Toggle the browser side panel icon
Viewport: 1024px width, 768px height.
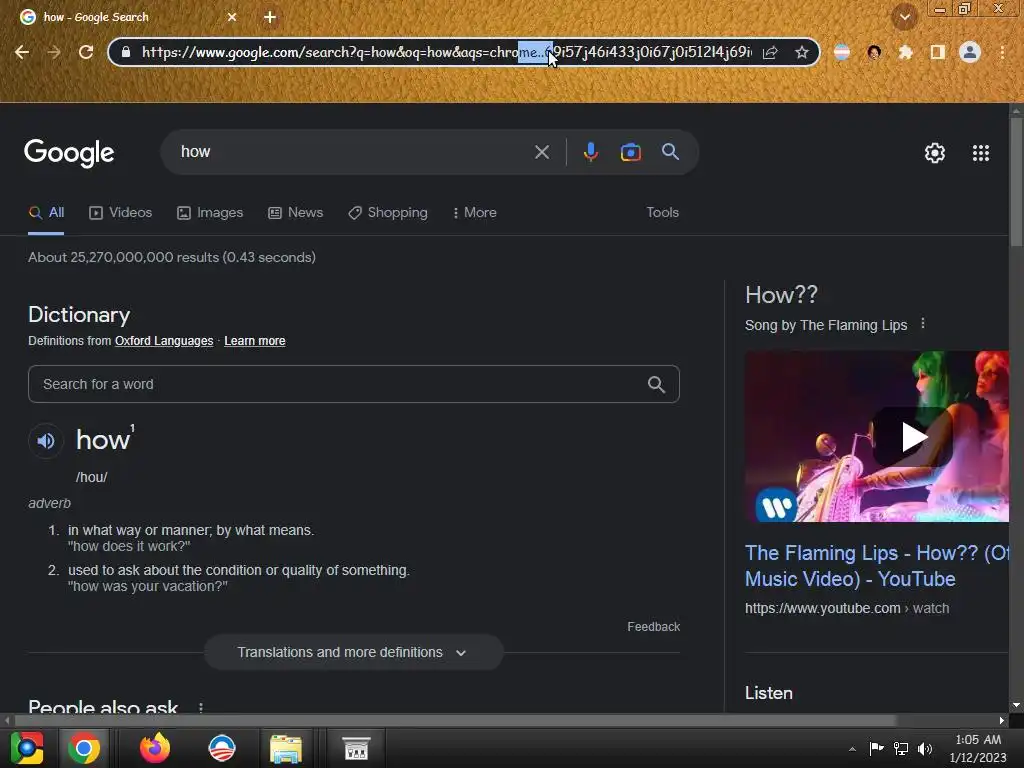tap(938, 52)
